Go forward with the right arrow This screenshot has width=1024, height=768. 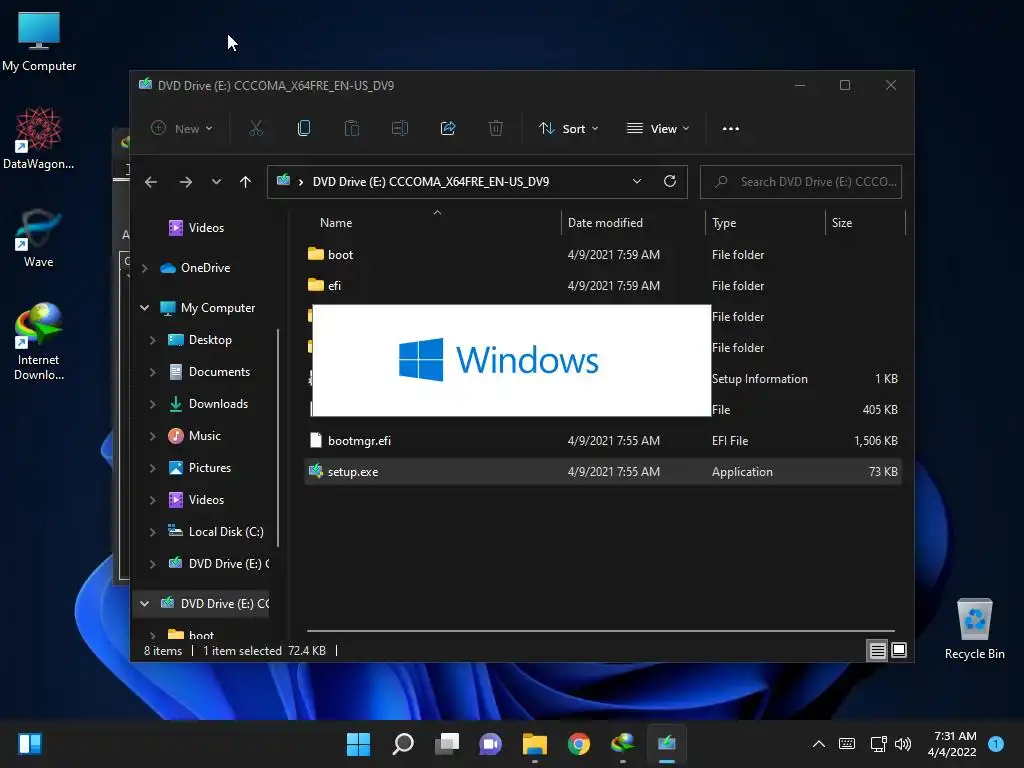point(186,182)
